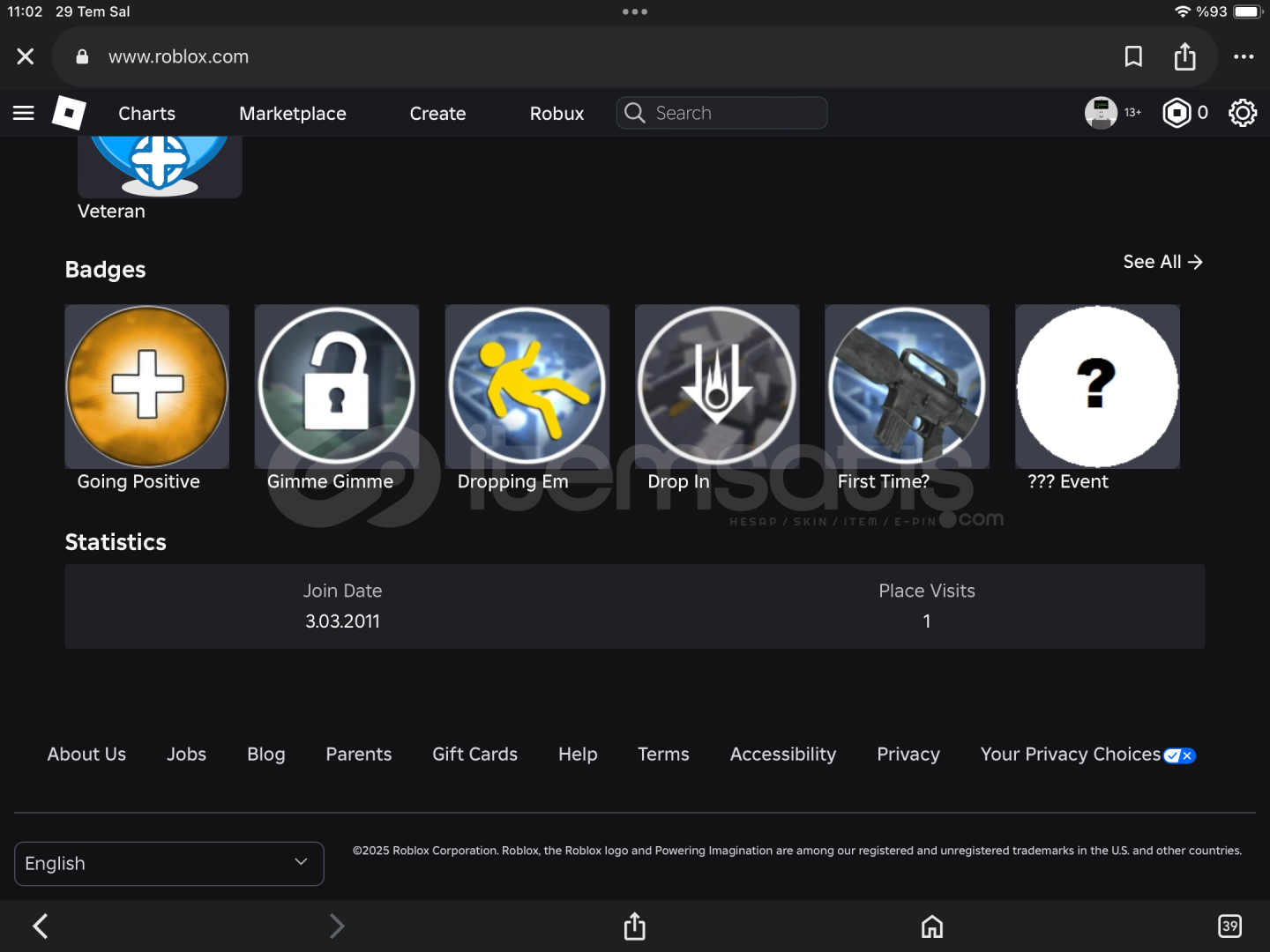Open the Terms footer link

coord(663,755)
